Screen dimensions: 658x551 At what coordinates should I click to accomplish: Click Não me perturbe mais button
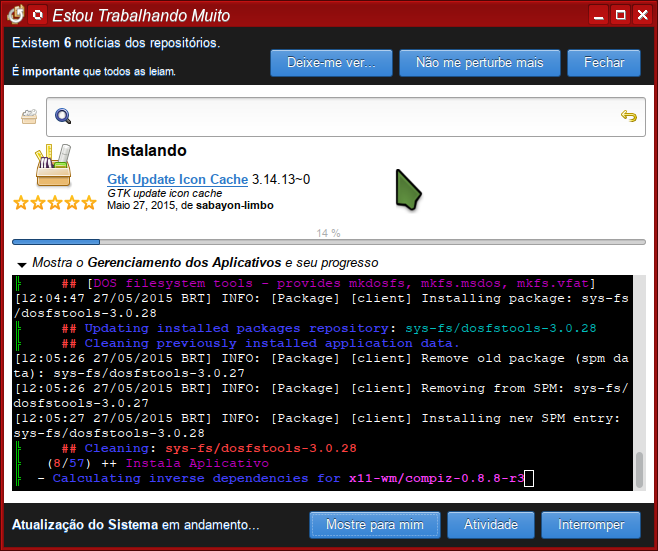tap(480, 63)
